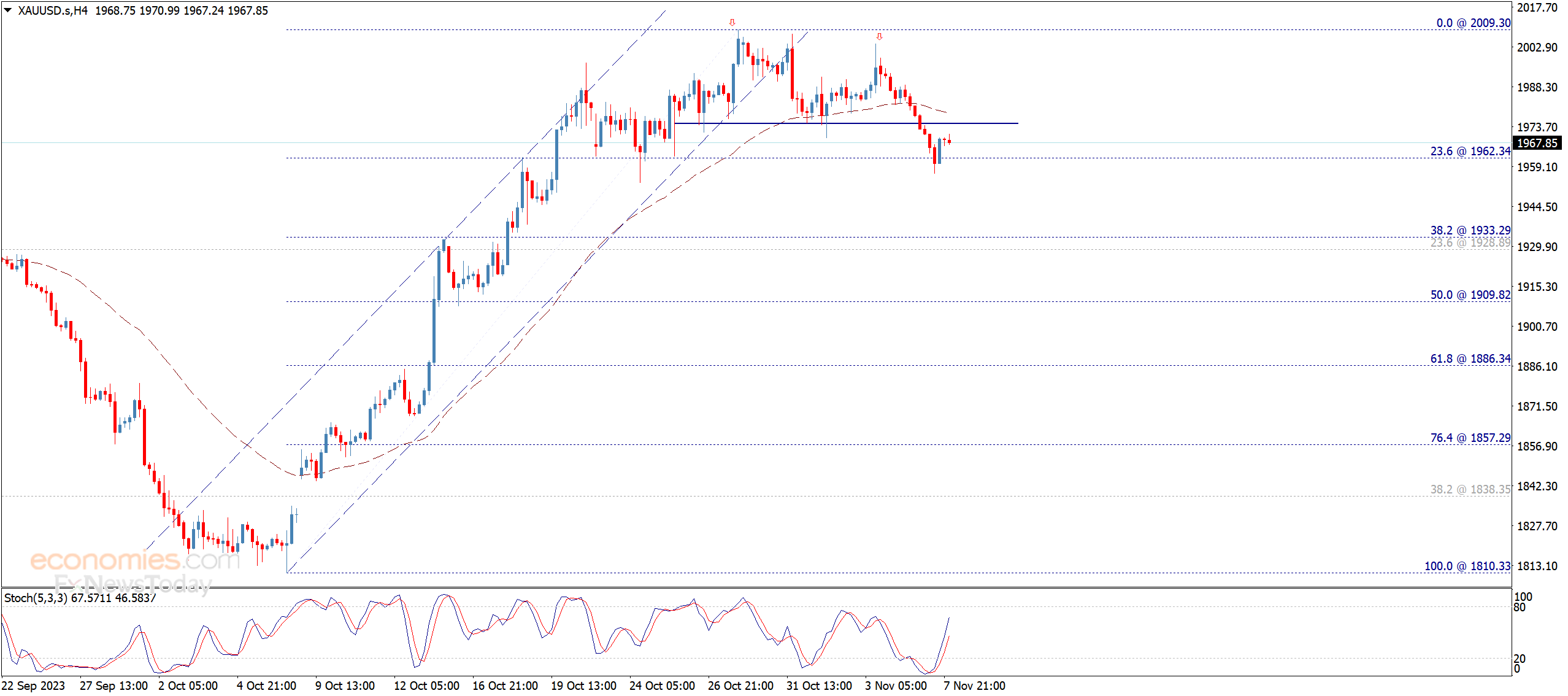Click the 61.8 @ 1886.34 Fibonacci label

coord(1470,358)
